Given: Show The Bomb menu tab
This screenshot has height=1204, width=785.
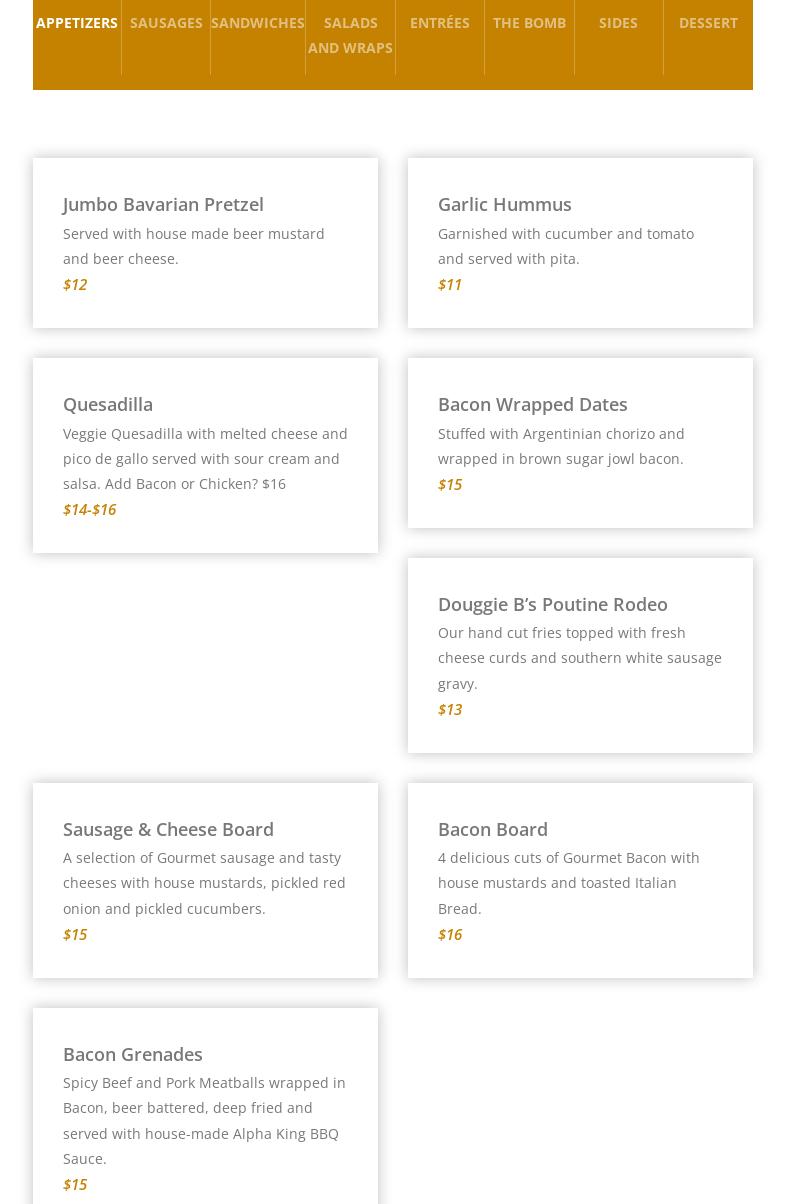Looking at the screenshot, I should (529, 23).
